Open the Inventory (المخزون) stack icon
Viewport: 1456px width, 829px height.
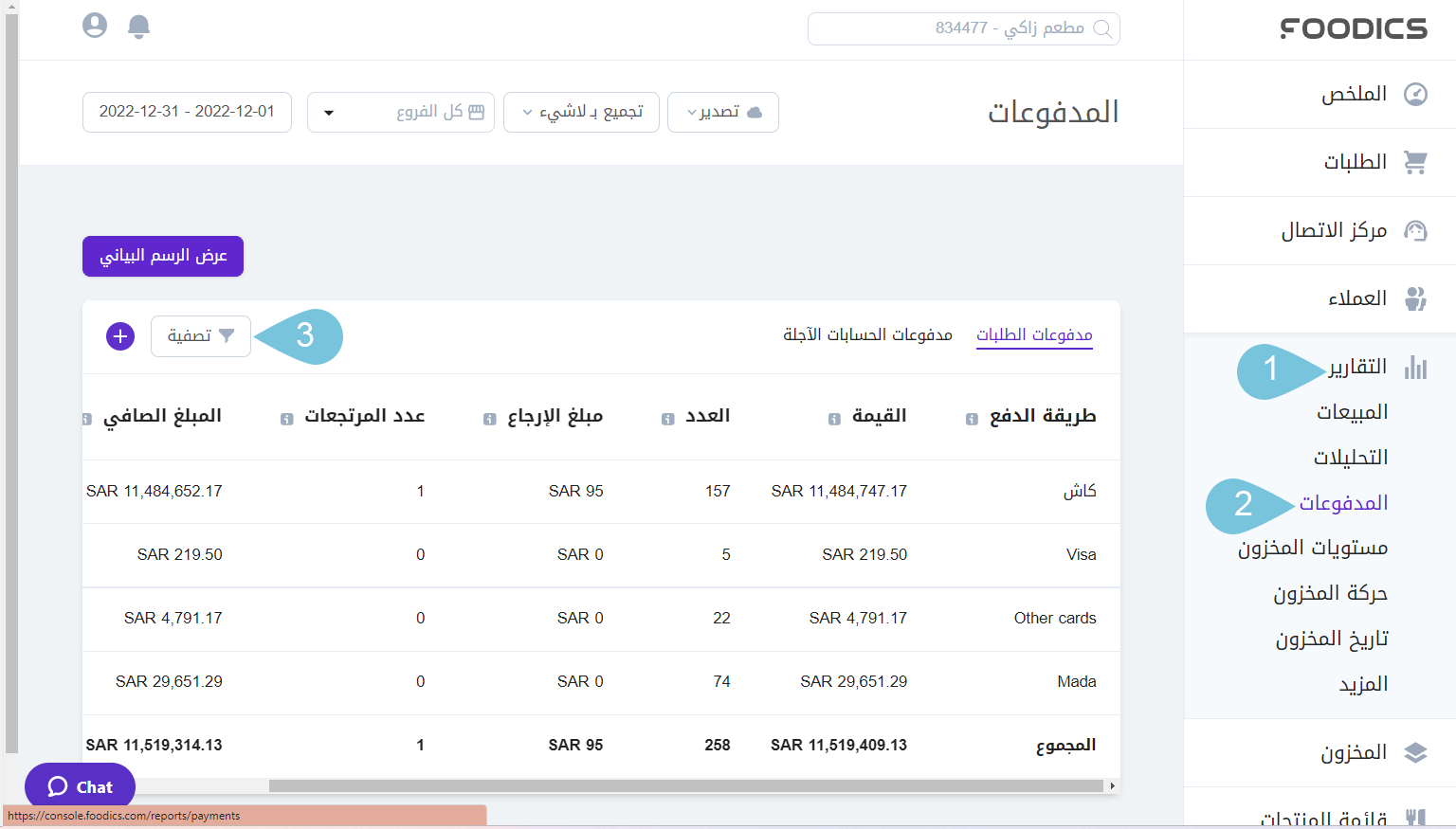(1416, 752)
